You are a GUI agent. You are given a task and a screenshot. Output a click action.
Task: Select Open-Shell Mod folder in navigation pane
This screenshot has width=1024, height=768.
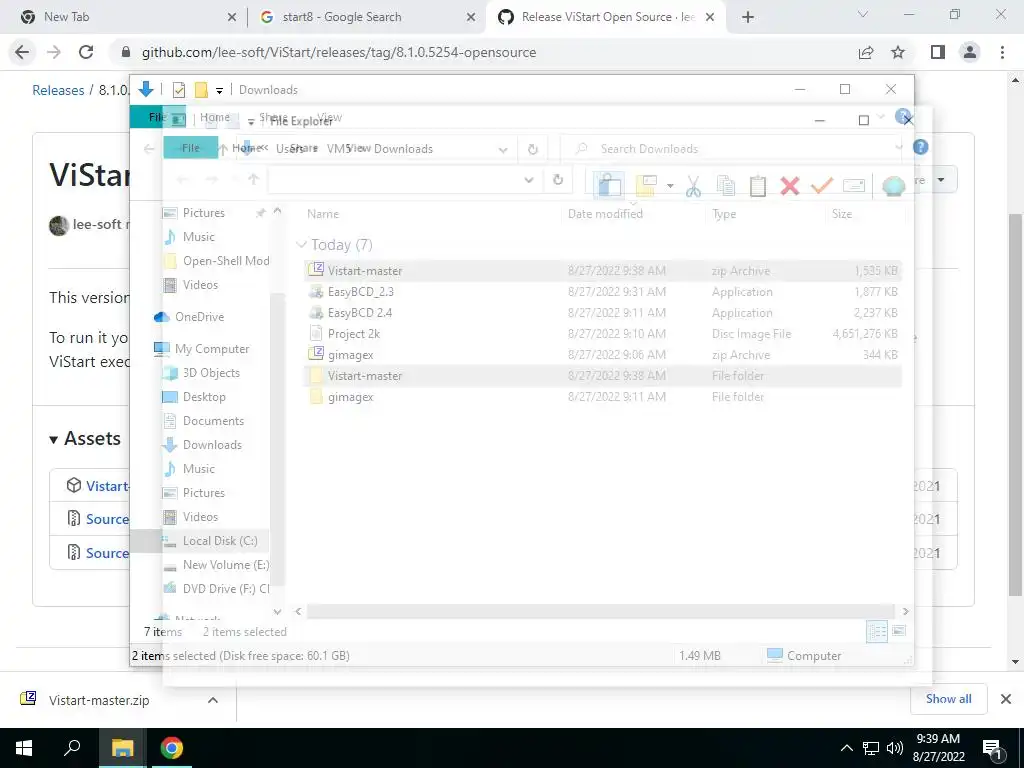[x=226, y=261]
